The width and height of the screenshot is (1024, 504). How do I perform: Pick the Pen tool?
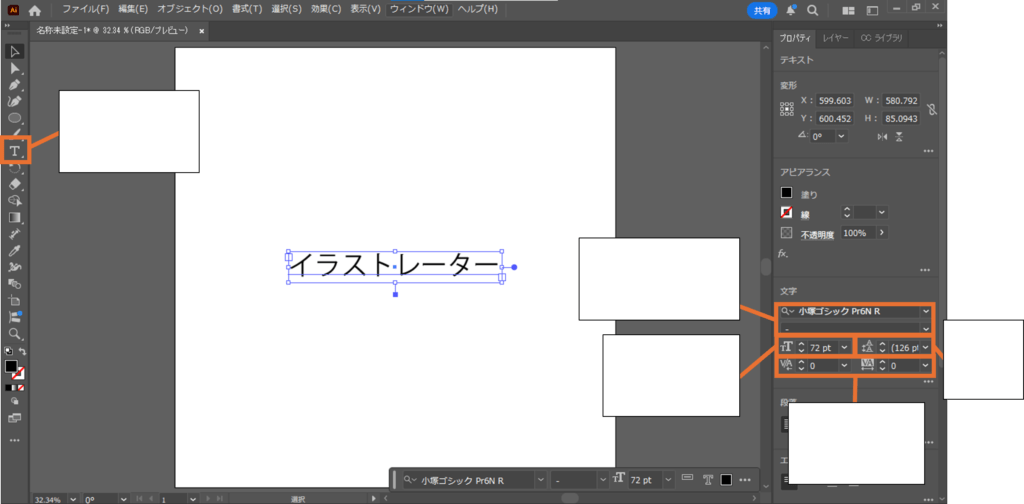pyautogui.click(x=15, y=85)
